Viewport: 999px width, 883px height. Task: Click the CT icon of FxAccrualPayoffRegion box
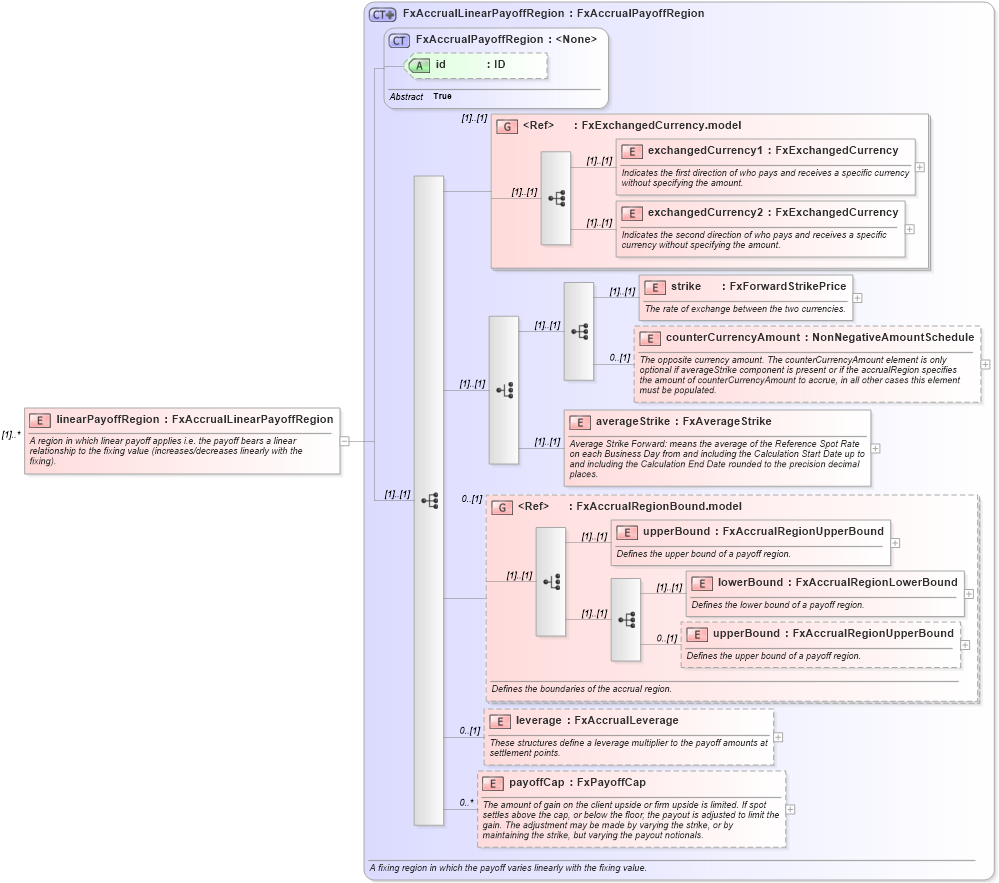398,39
